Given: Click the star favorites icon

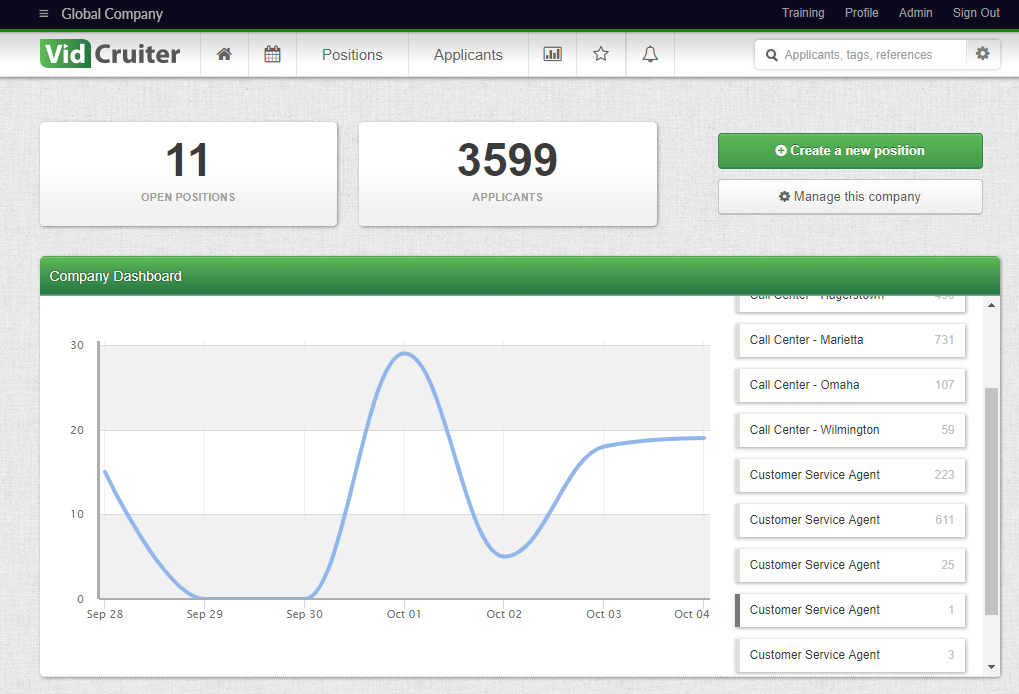Looking at the screenshot, I should pos(601,54).
